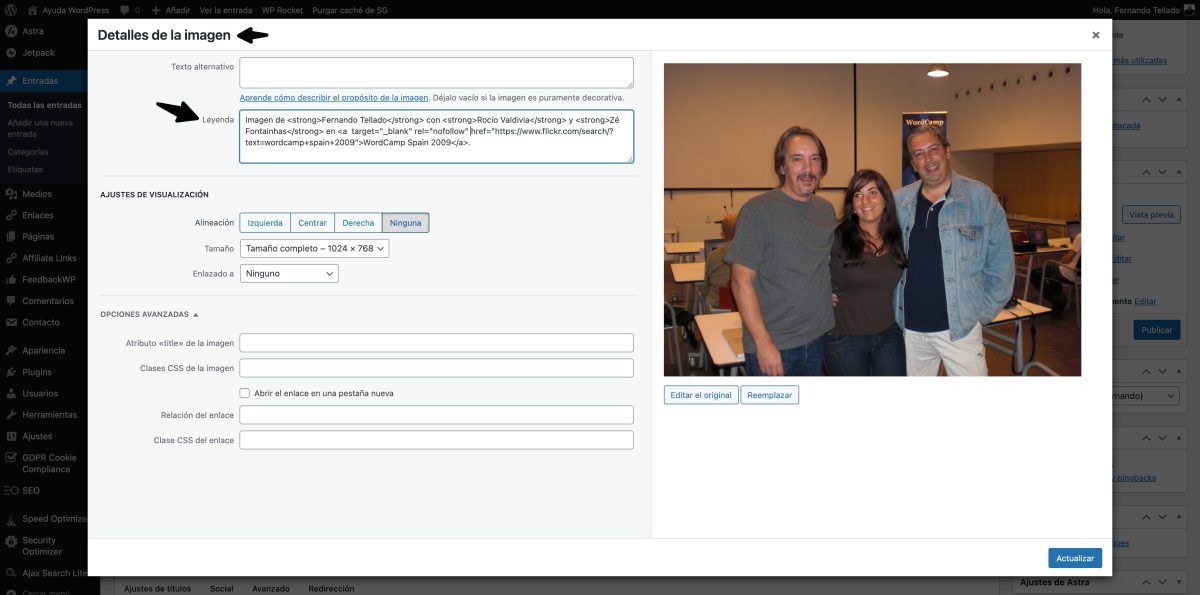Open the Enlazado a dropdown
1200x595 pixels.
coord(289,273)
